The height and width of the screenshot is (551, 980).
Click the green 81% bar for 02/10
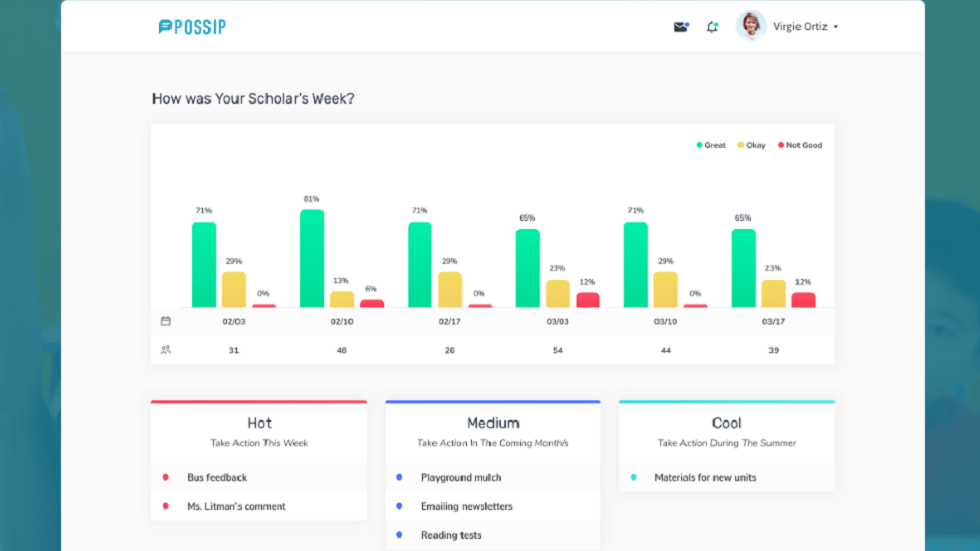point(312,259)
